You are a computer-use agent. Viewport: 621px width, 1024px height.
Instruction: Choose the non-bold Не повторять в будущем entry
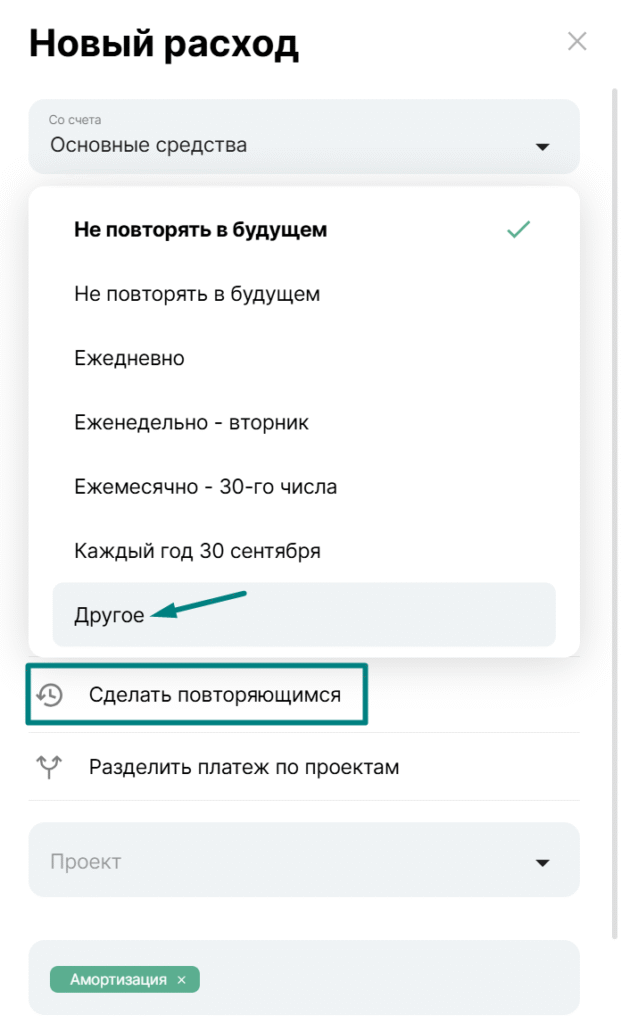[x=197, y=294]
